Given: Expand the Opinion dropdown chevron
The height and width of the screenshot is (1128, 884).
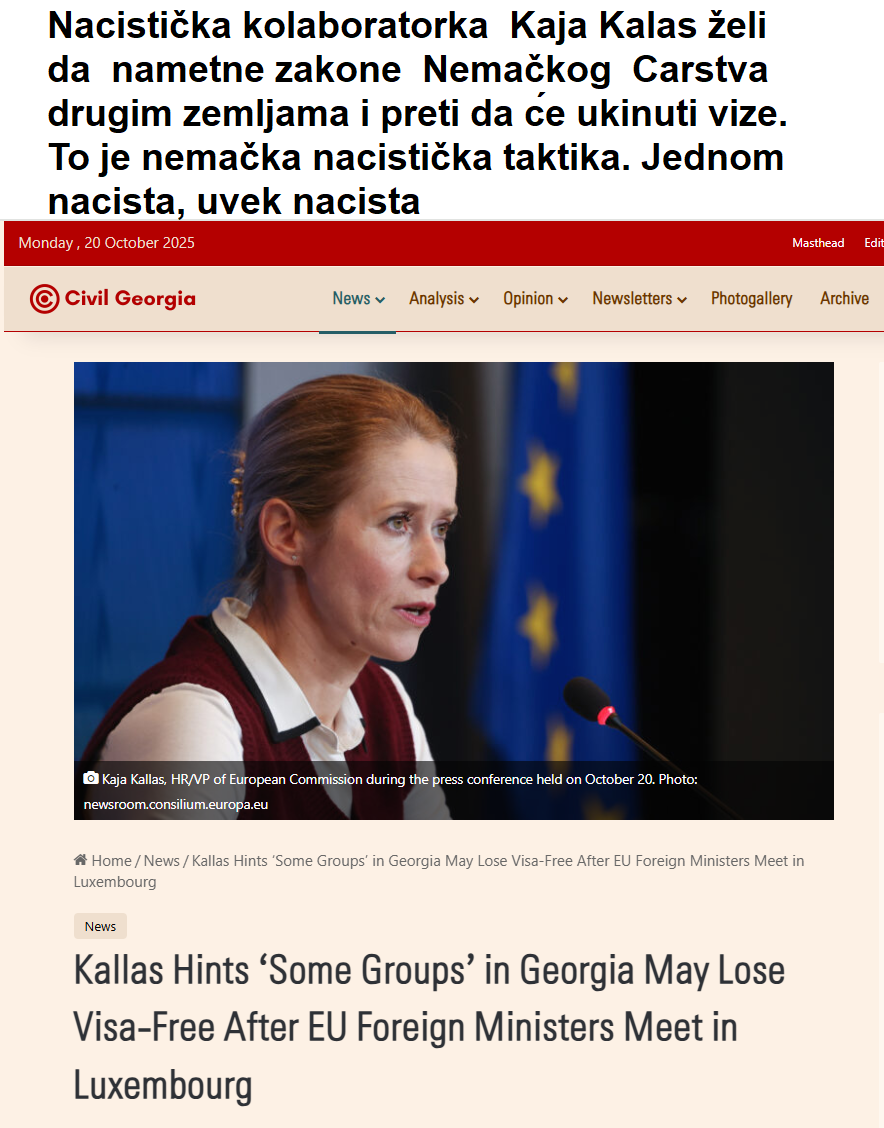Looking at the screenshot, I should pyautogui.click(x=562, y=299).
